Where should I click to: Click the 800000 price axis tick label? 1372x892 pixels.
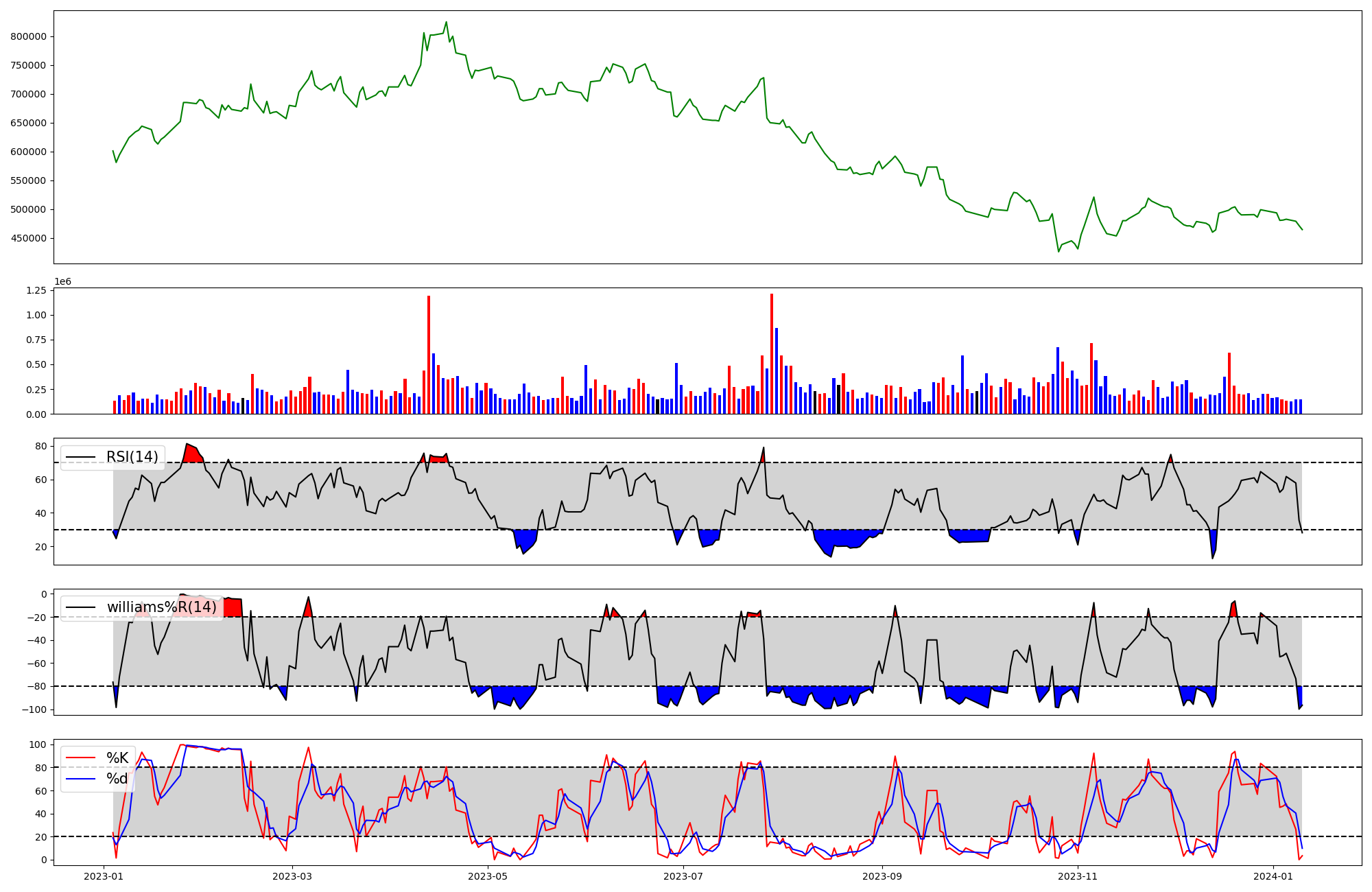point(28,36)
